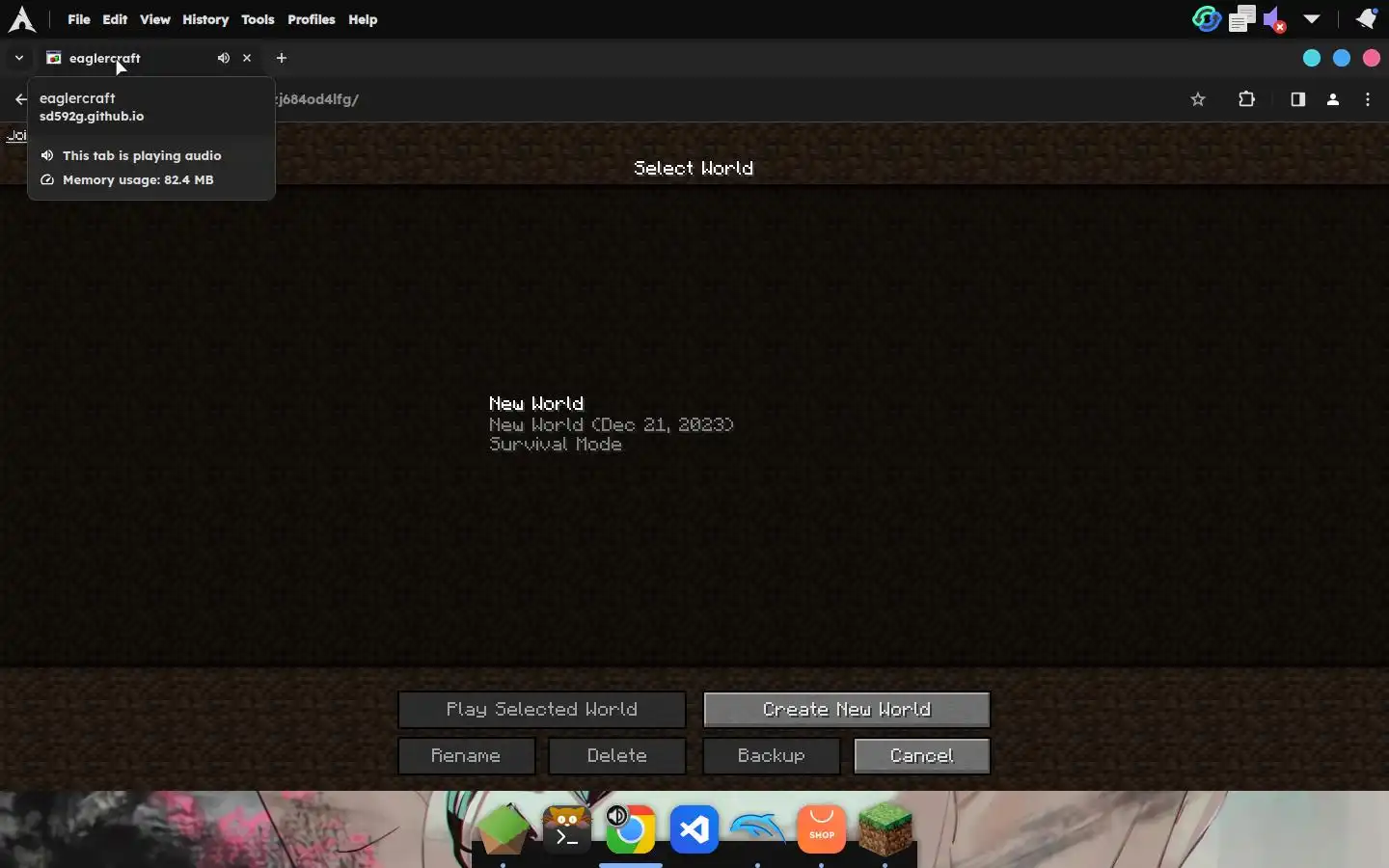Mute the eaglercraft tab audio icon
This screenshot has height=868, width=1389.
pyautogui.click(x=224, y=58)
